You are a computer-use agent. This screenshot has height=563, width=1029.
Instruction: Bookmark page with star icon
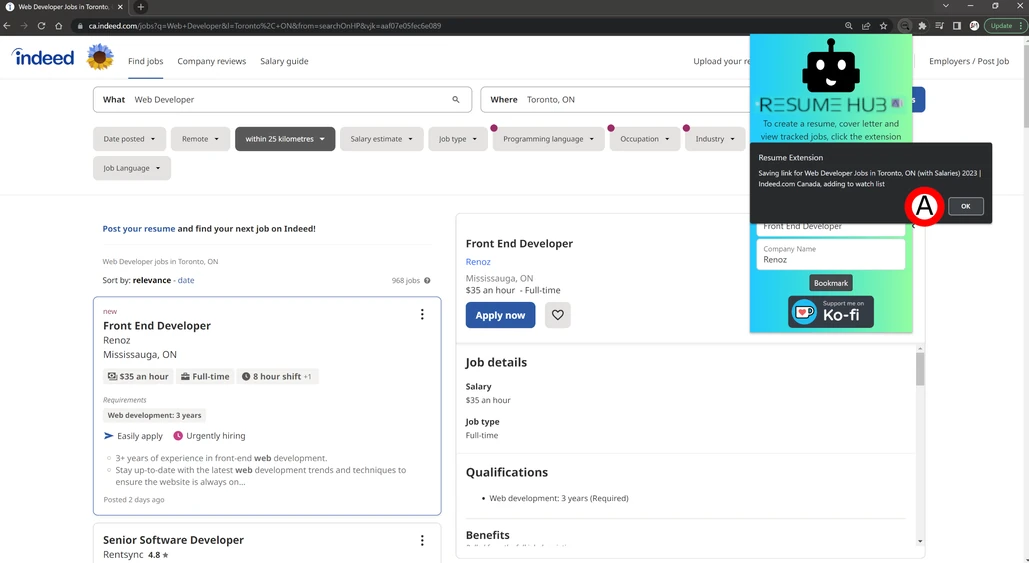(883, 26)
